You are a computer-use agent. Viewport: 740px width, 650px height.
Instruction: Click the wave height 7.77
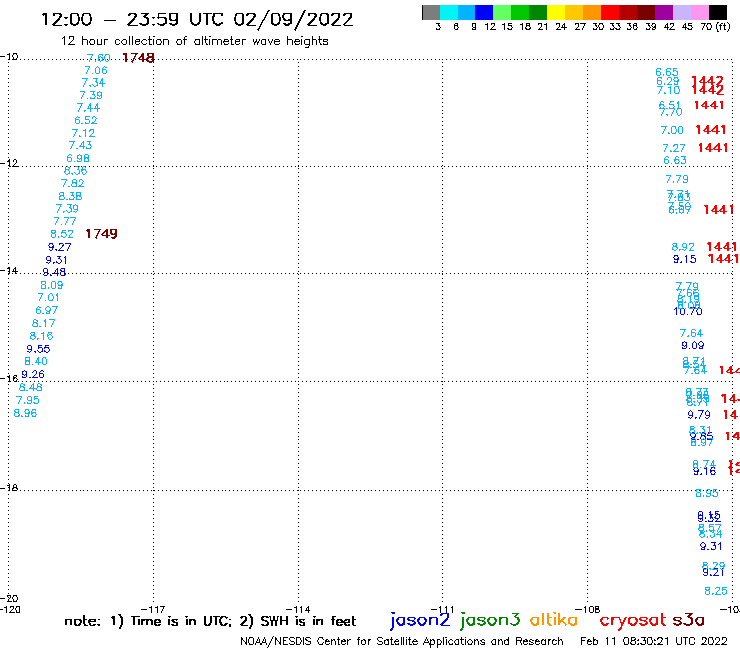pos(65,221)
